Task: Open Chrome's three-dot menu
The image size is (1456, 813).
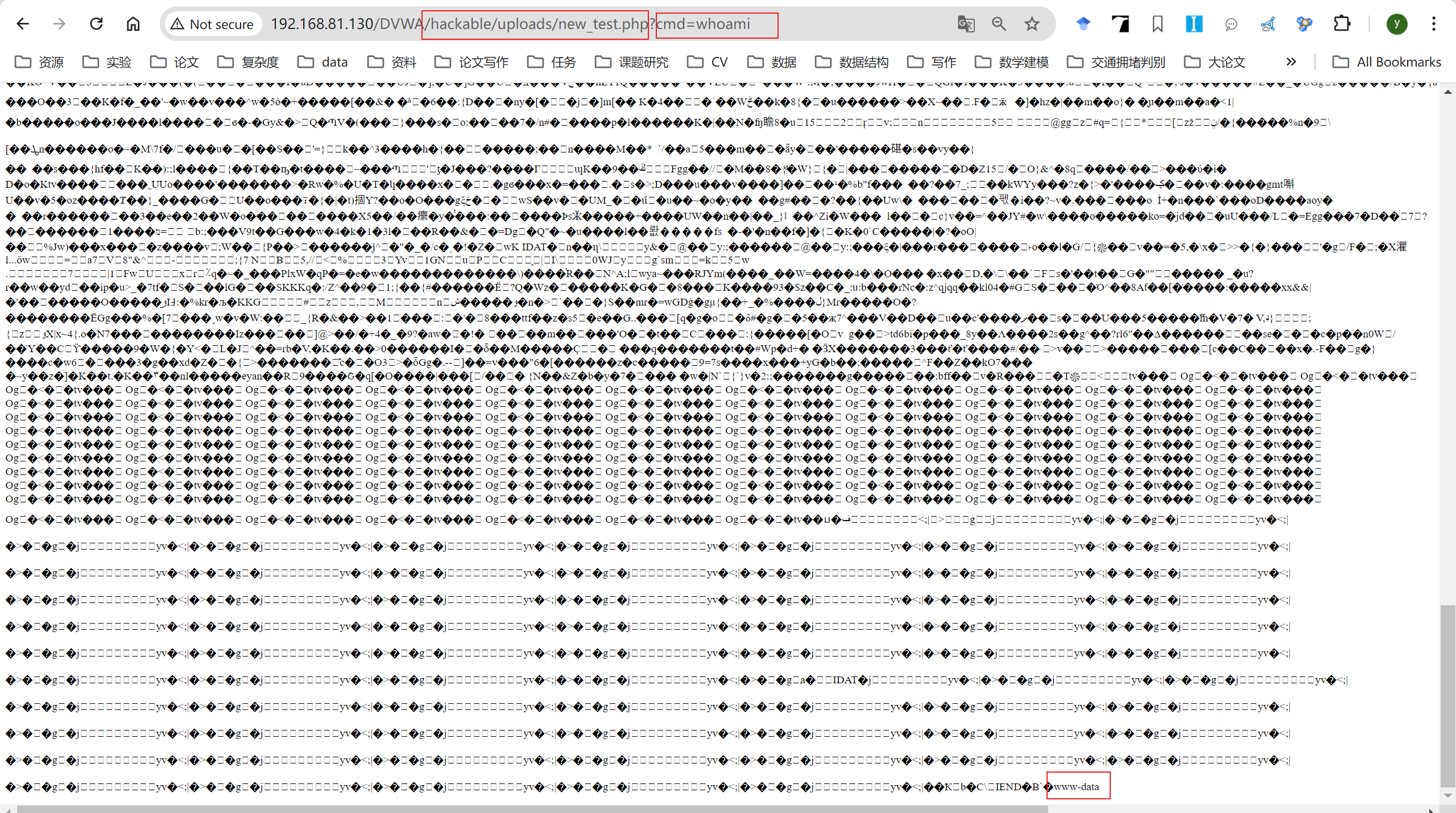Action: click(x=1434, y=24)
